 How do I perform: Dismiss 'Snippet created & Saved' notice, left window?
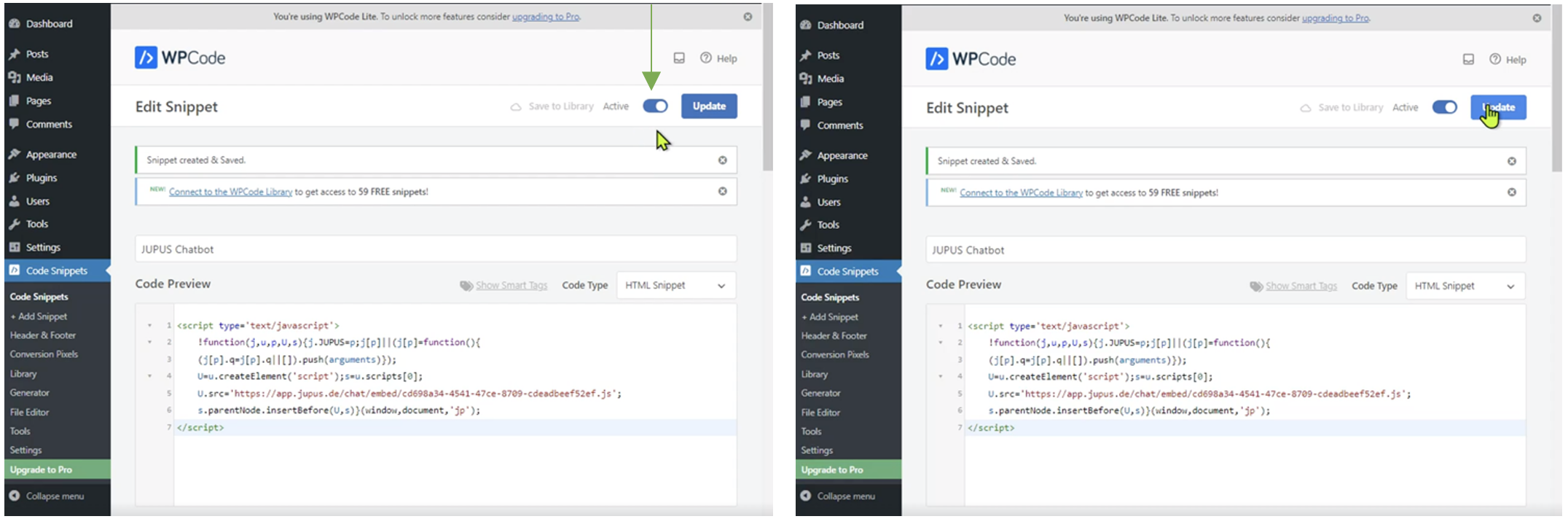(x=723, y=160)
